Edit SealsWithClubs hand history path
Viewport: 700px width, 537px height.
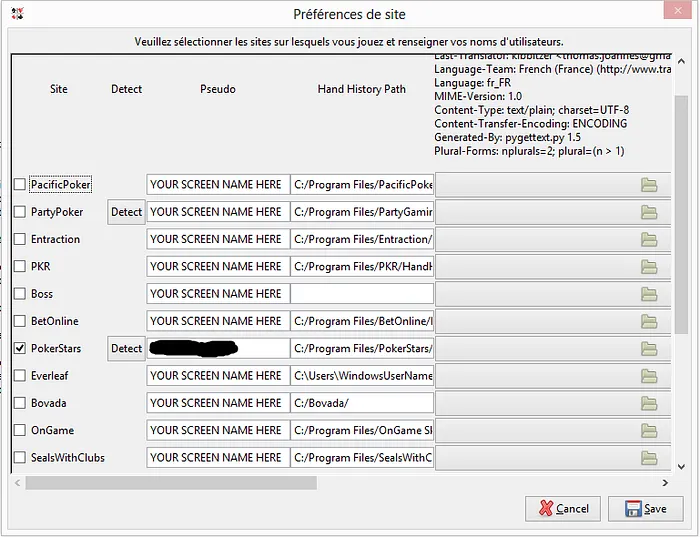362,458
